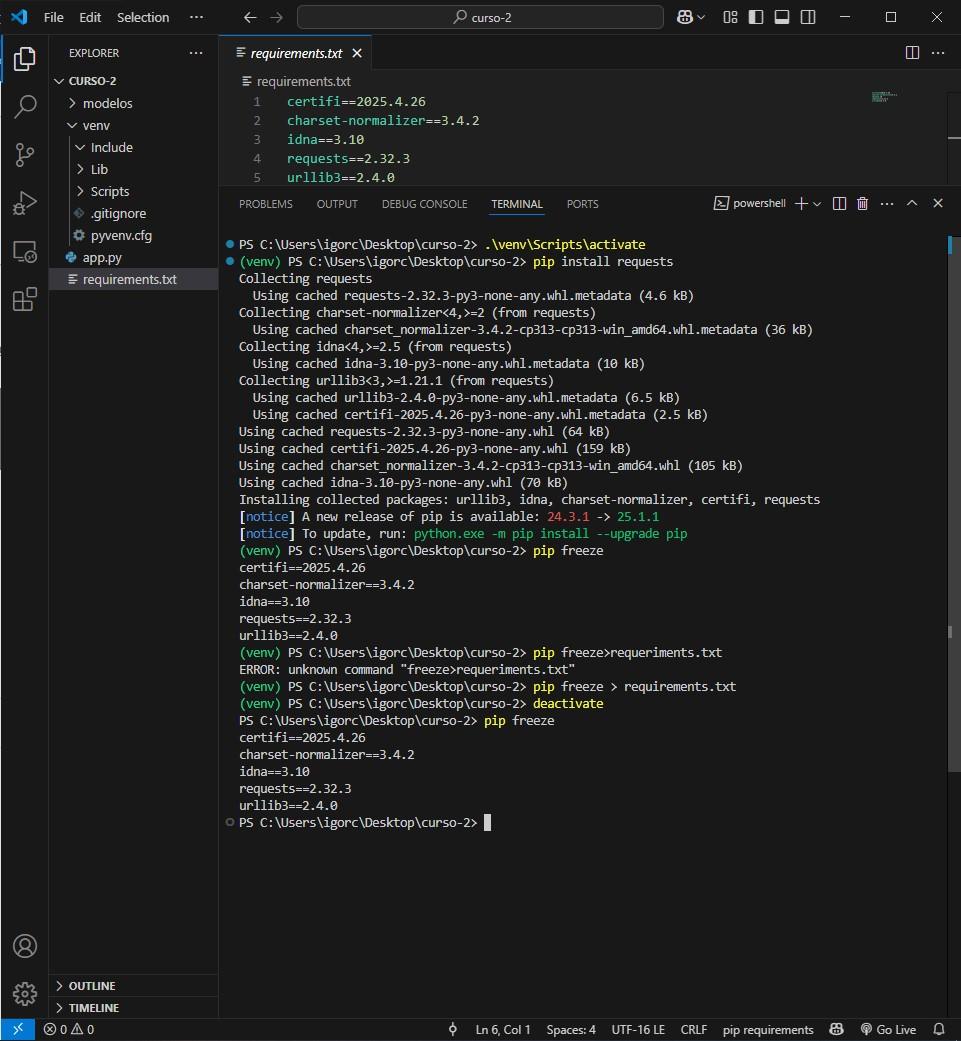Screen dimensions: 961x1041
Task: Toggle secondary side bar visibility
Action: click(x=808, y=17)
